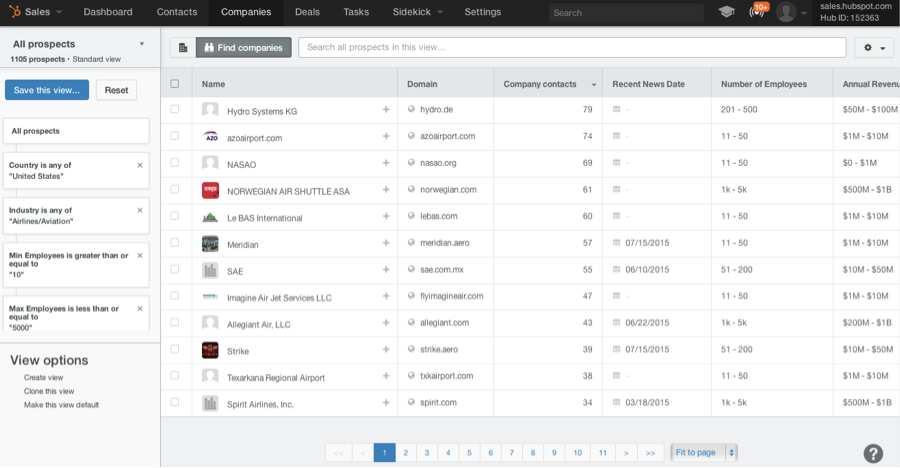This screenshot has width=900, height=468.
Task: Open the Academy graduation cap icon
Action: 726,11
